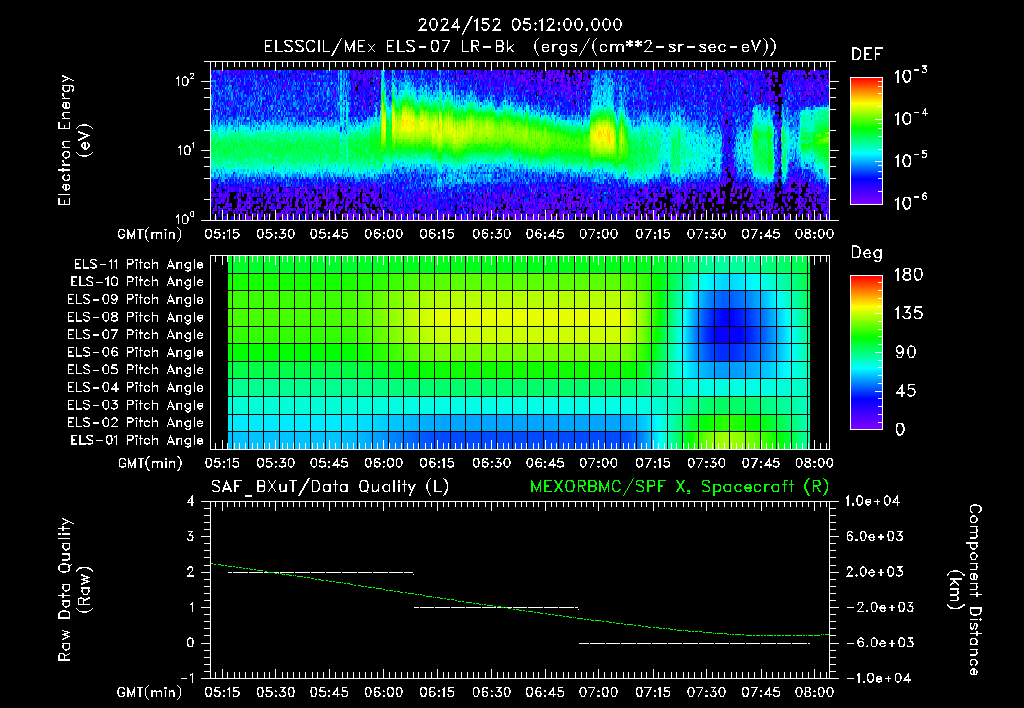Click 08:00 tick under the data quality plot
Screen dimensions: 1024x708
click(x=814, y=692)
